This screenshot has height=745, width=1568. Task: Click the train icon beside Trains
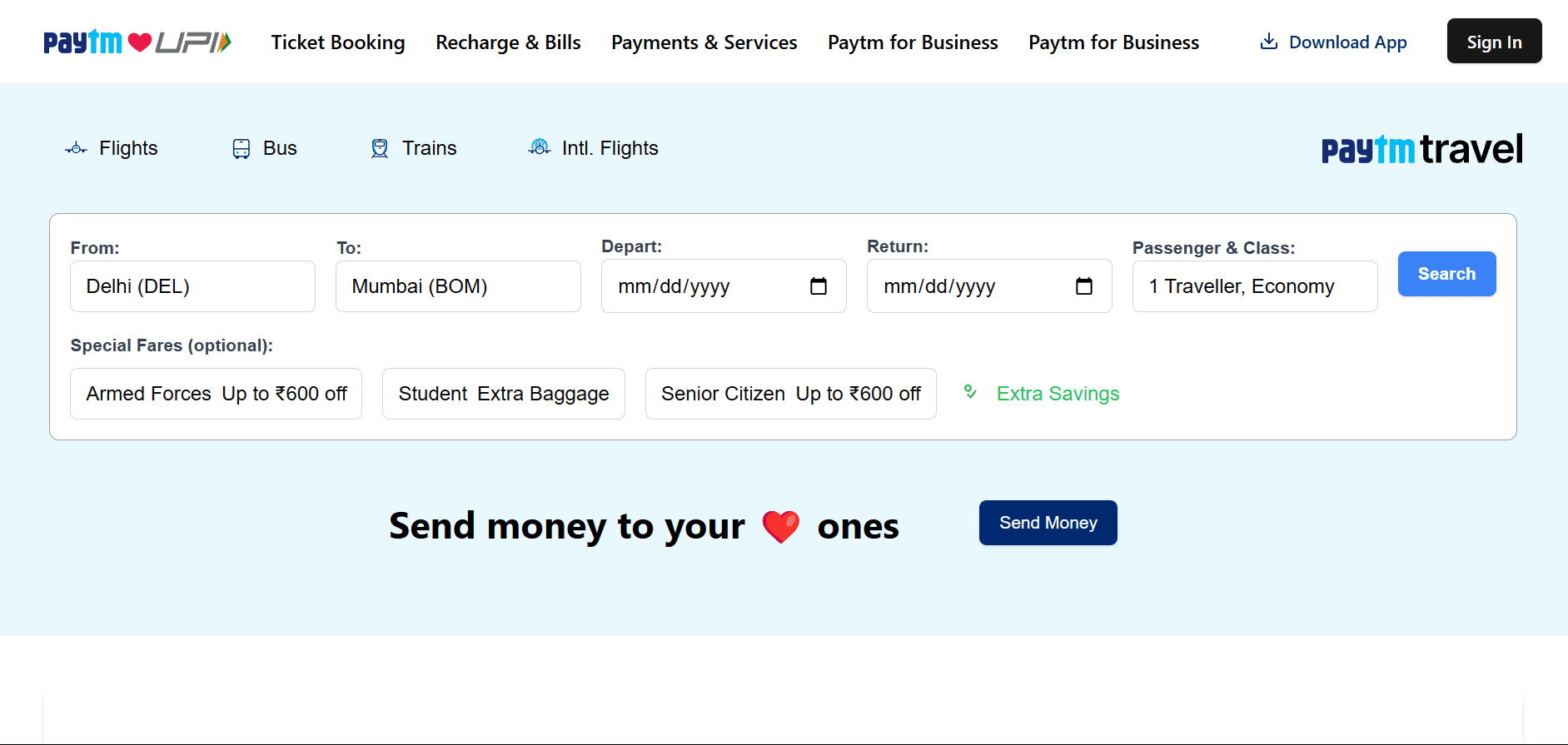coord(380,148)
